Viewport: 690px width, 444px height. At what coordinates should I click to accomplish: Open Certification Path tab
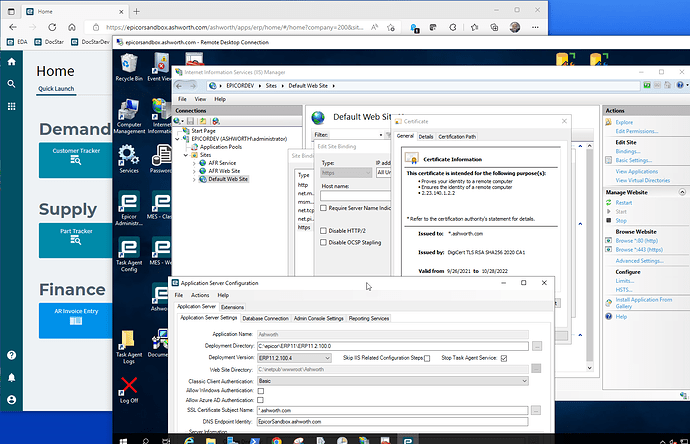coord(457,137)
